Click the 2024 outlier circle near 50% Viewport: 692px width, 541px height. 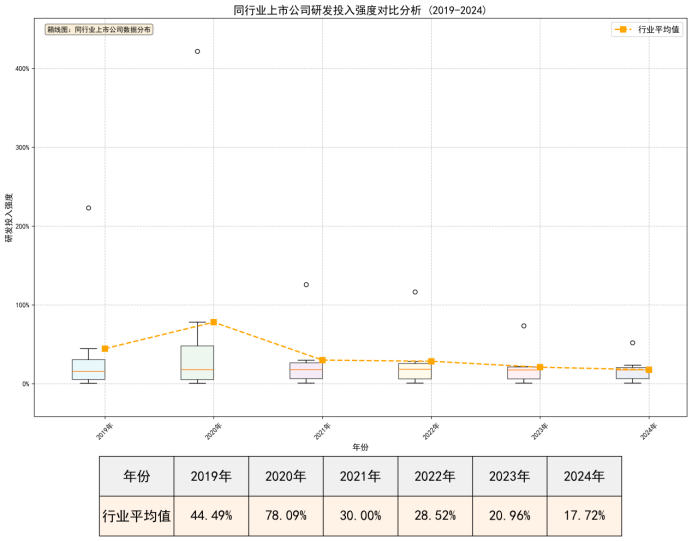point(632,343)
